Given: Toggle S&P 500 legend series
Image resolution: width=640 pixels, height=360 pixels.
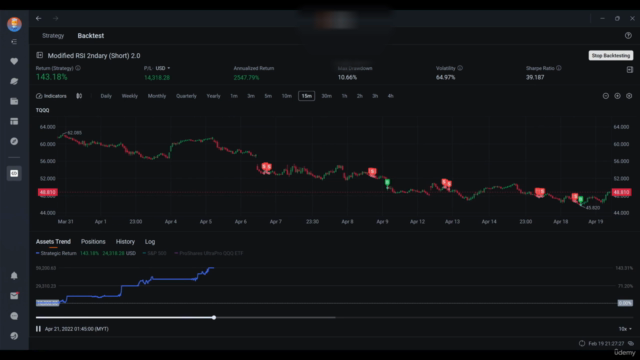Looking at the screenshot, I should [154, 253].
